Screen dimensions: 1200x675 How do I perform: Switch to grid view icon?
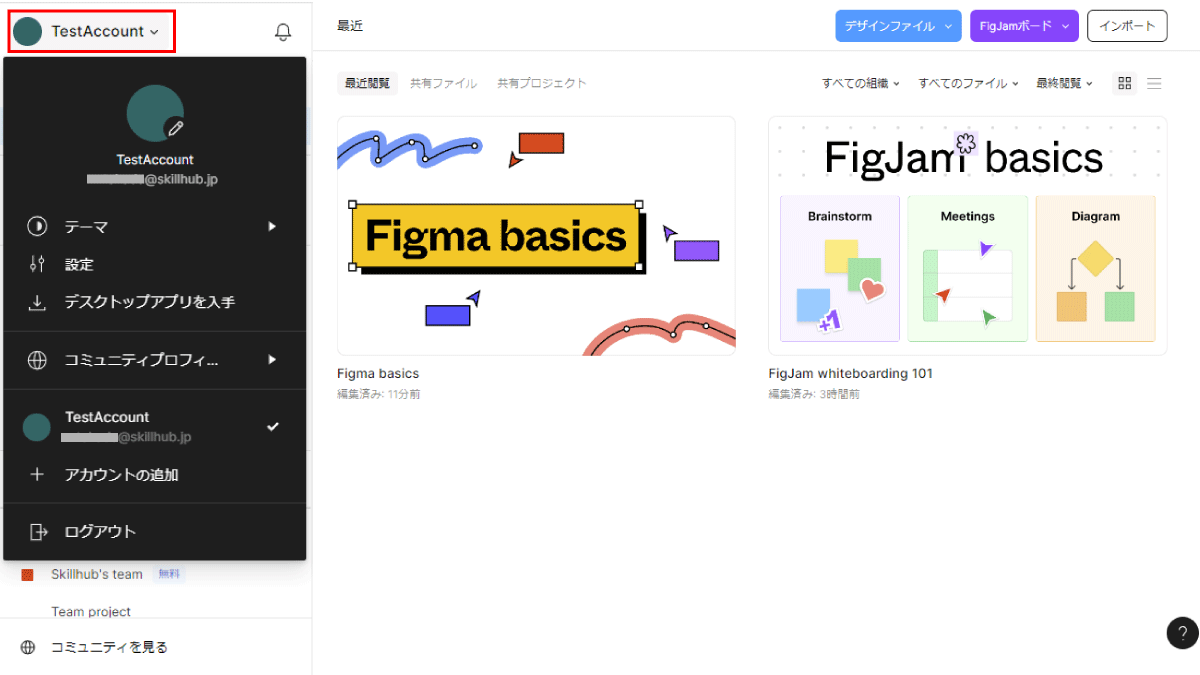click(1125, 83)
